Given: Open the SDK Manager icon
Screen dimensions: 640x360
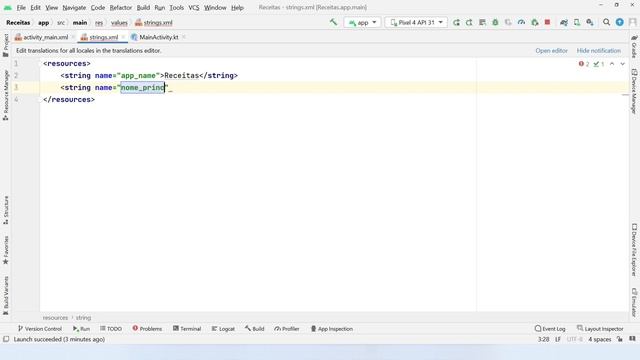Looking at the screenshot, I should (x=590, y=22).
